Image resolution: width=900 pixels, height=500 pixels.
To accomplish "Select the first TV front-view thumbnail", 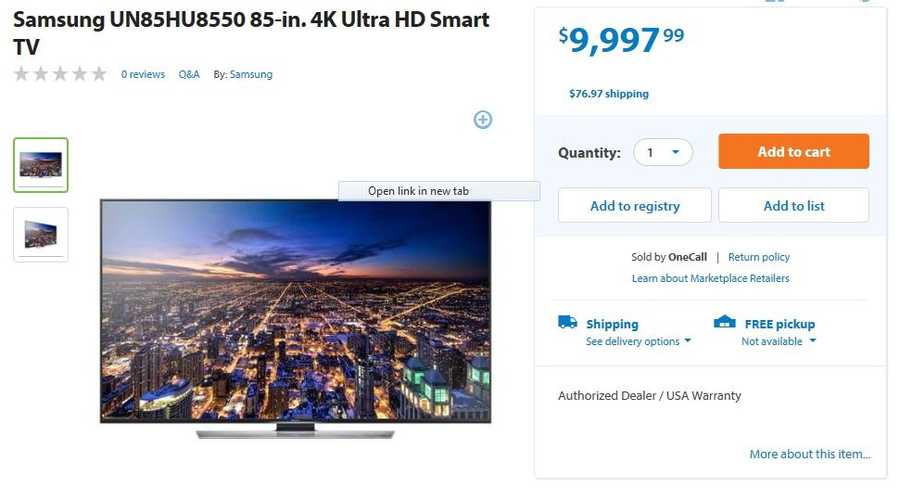I will click(x=41, y=165).
